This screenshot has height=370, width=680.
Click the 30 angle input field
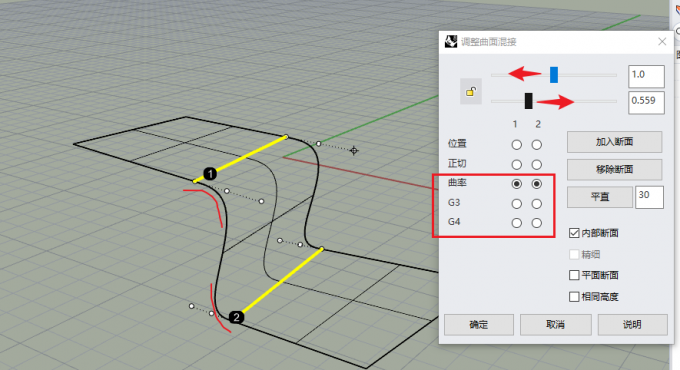[x=649, y=197]
